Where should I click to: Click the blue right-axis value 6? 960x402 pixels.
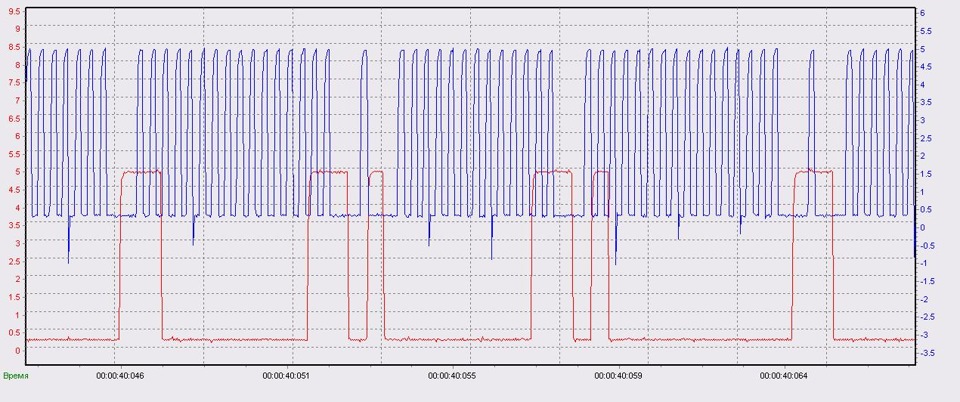(x=922, y=13)
